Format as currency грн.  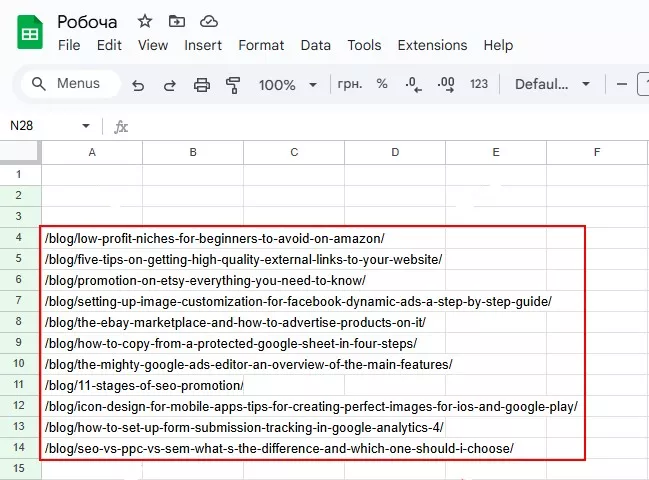[x=350, y=84]
